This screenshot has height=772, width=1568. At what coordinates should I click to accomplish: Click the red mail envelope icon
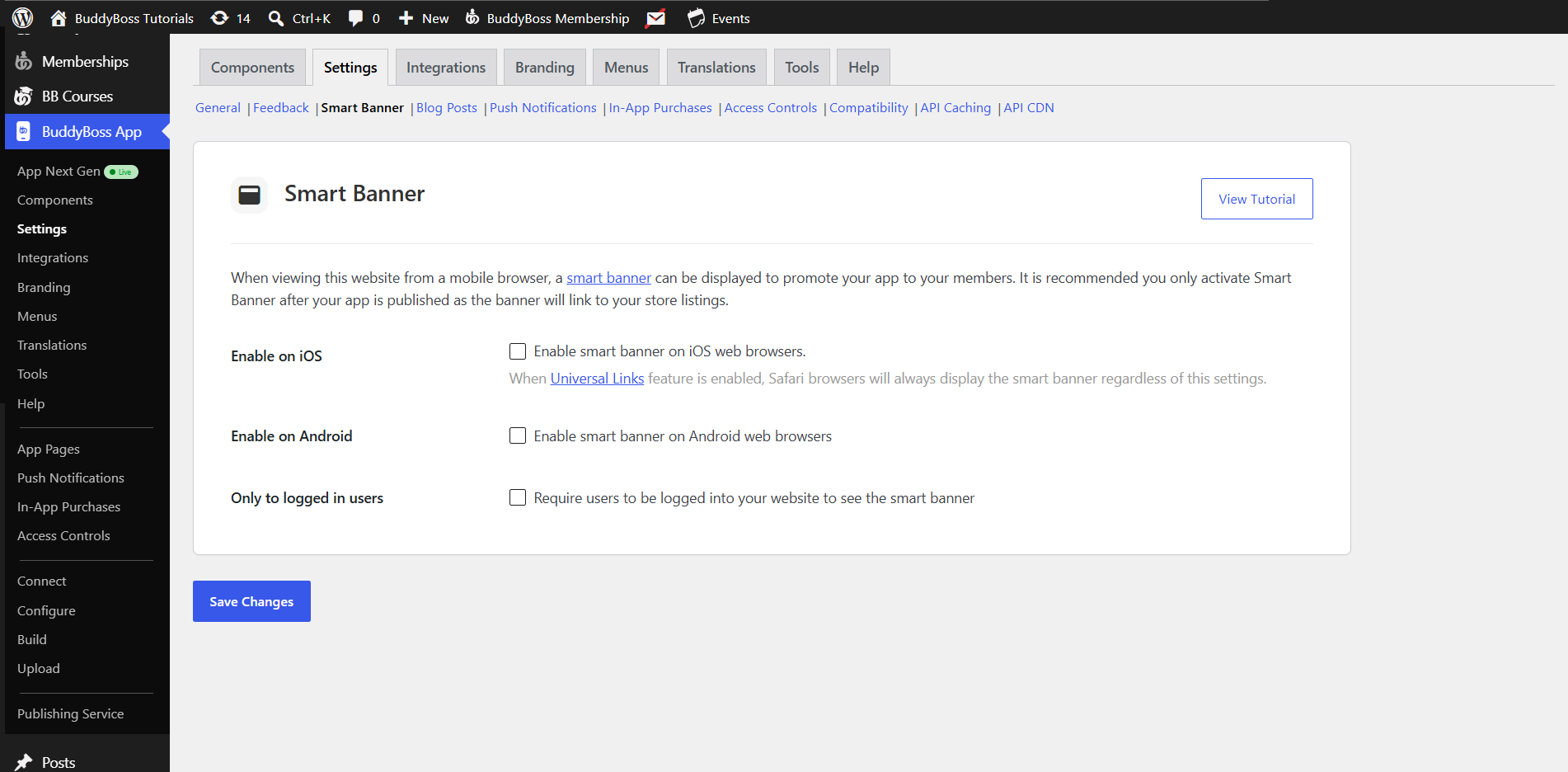655,18
